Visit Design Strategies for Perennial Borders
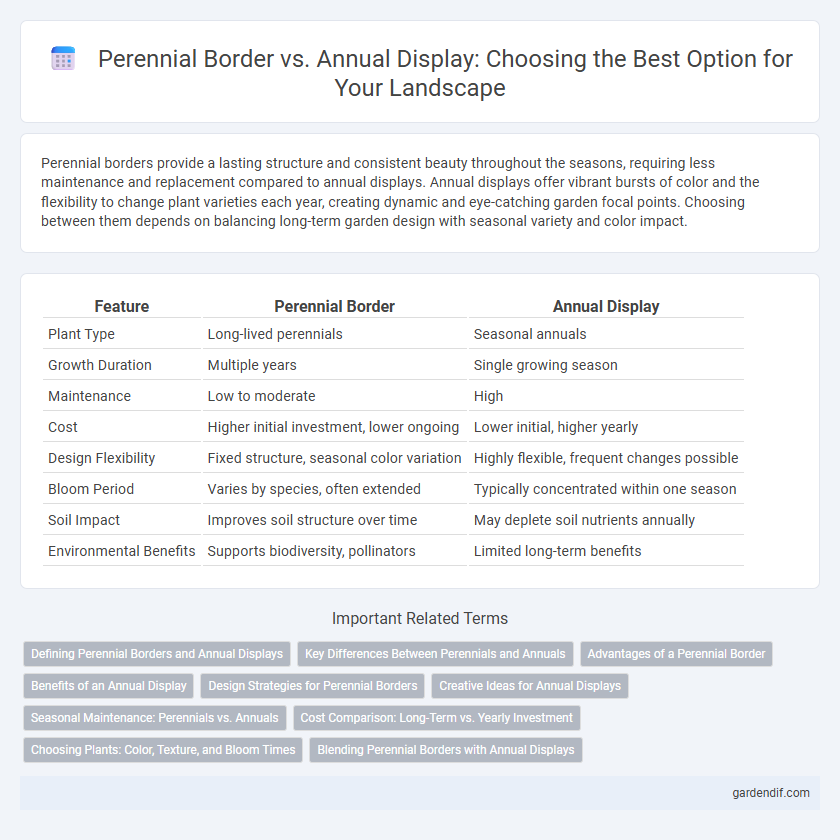840x840 pixels. 312,686
